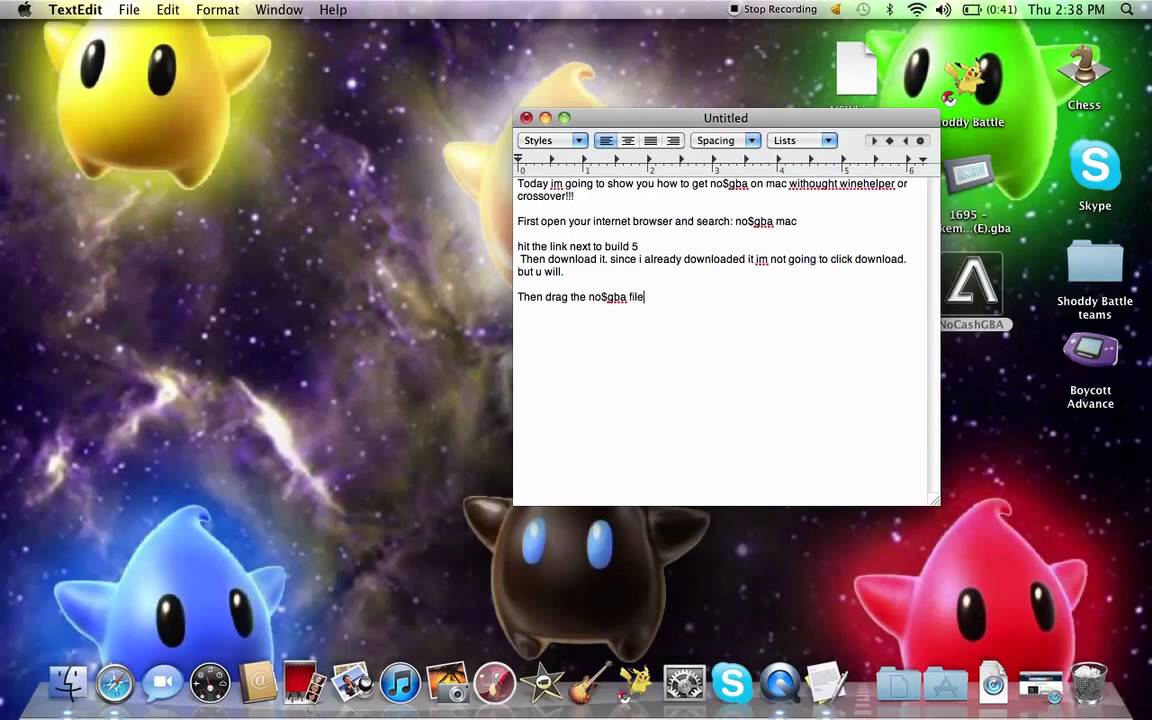1152x720 pixels.
Task: Click the right margin marker on ruler
Action: click(x=924, y=159)
